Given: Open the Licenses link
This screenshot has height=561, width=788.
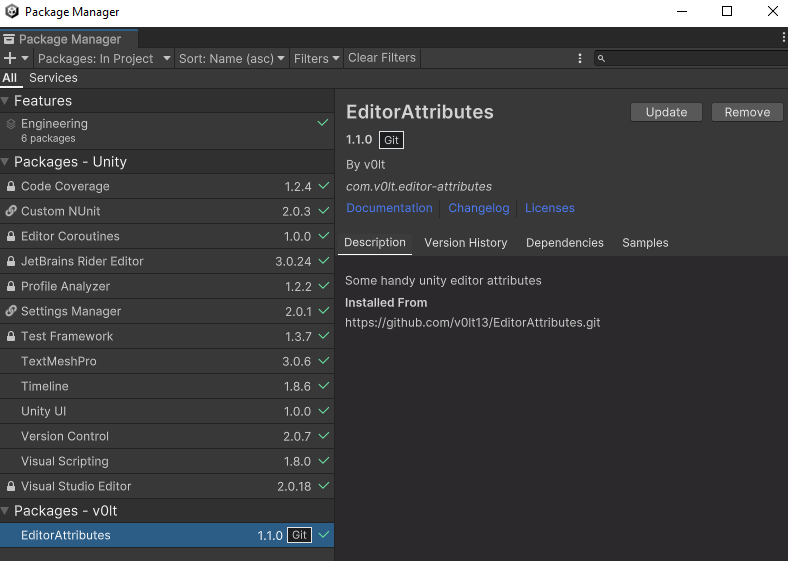Looking at the screenshot, I should (x=550, y=208).
